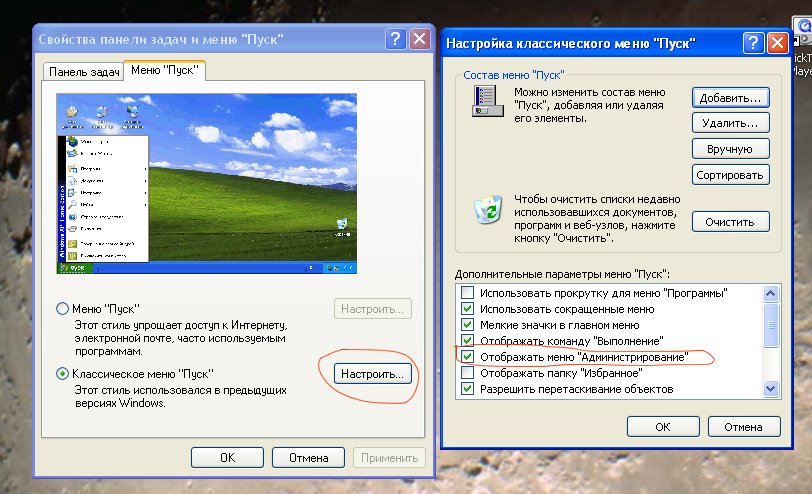Toggle Отображать меню "Администрирование" checkbox
Viewport: 812px width, 494px height.
pos(467,357)
